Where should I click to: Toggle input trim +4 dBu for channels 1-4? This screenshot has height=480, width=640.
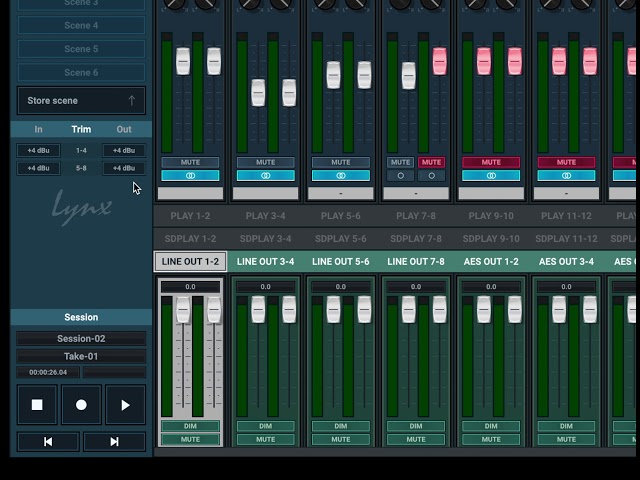pos(38,150)
